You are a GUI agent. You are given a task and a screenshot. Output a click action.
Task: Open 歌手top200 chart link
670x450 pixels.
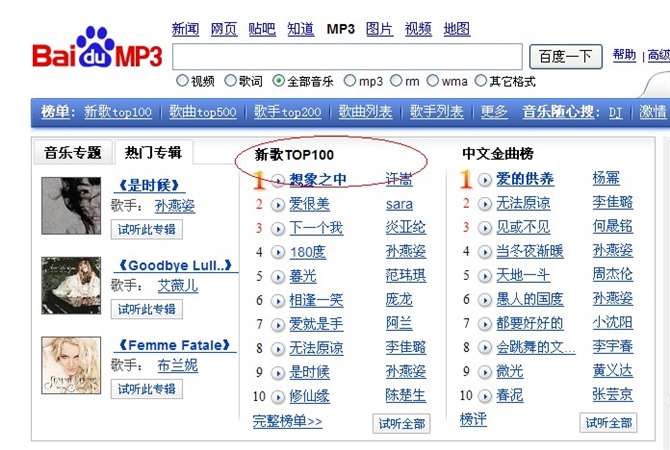288,112
